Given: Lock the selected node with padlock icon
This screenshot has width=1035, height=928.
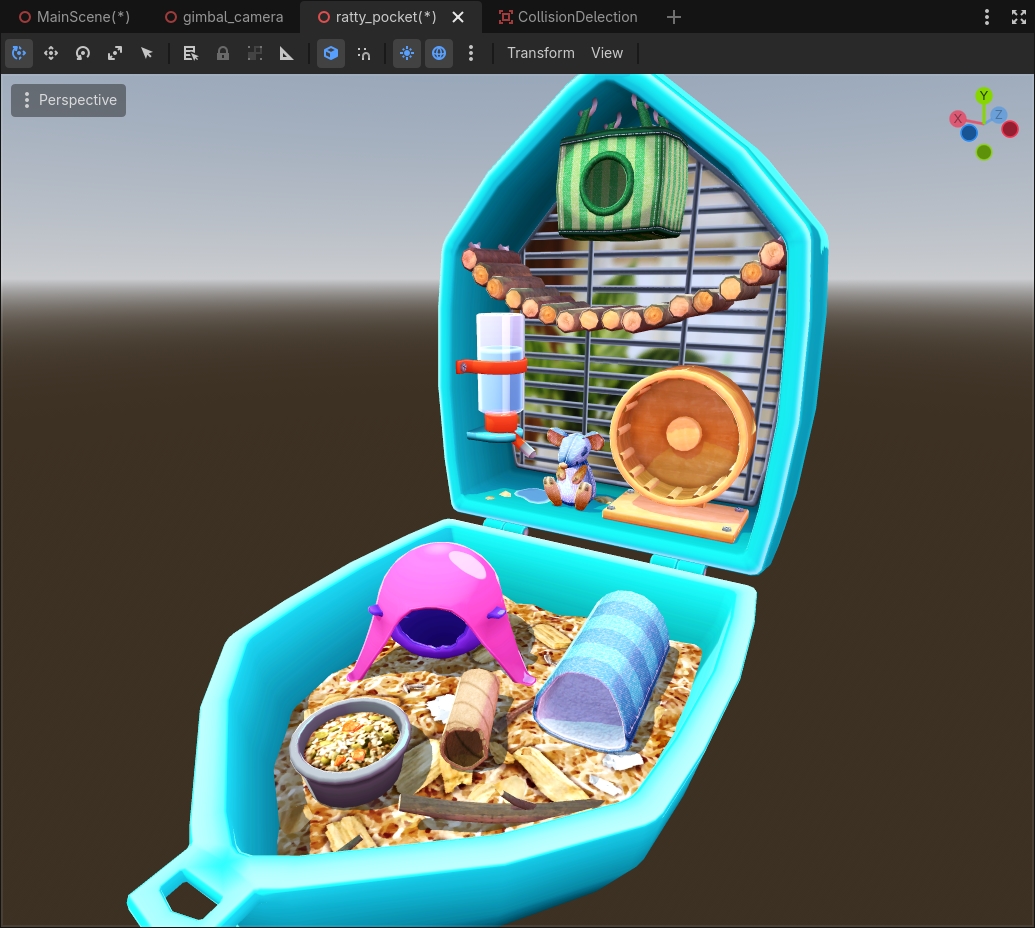Looking at the screenshot, I should [x=223, y=53].
